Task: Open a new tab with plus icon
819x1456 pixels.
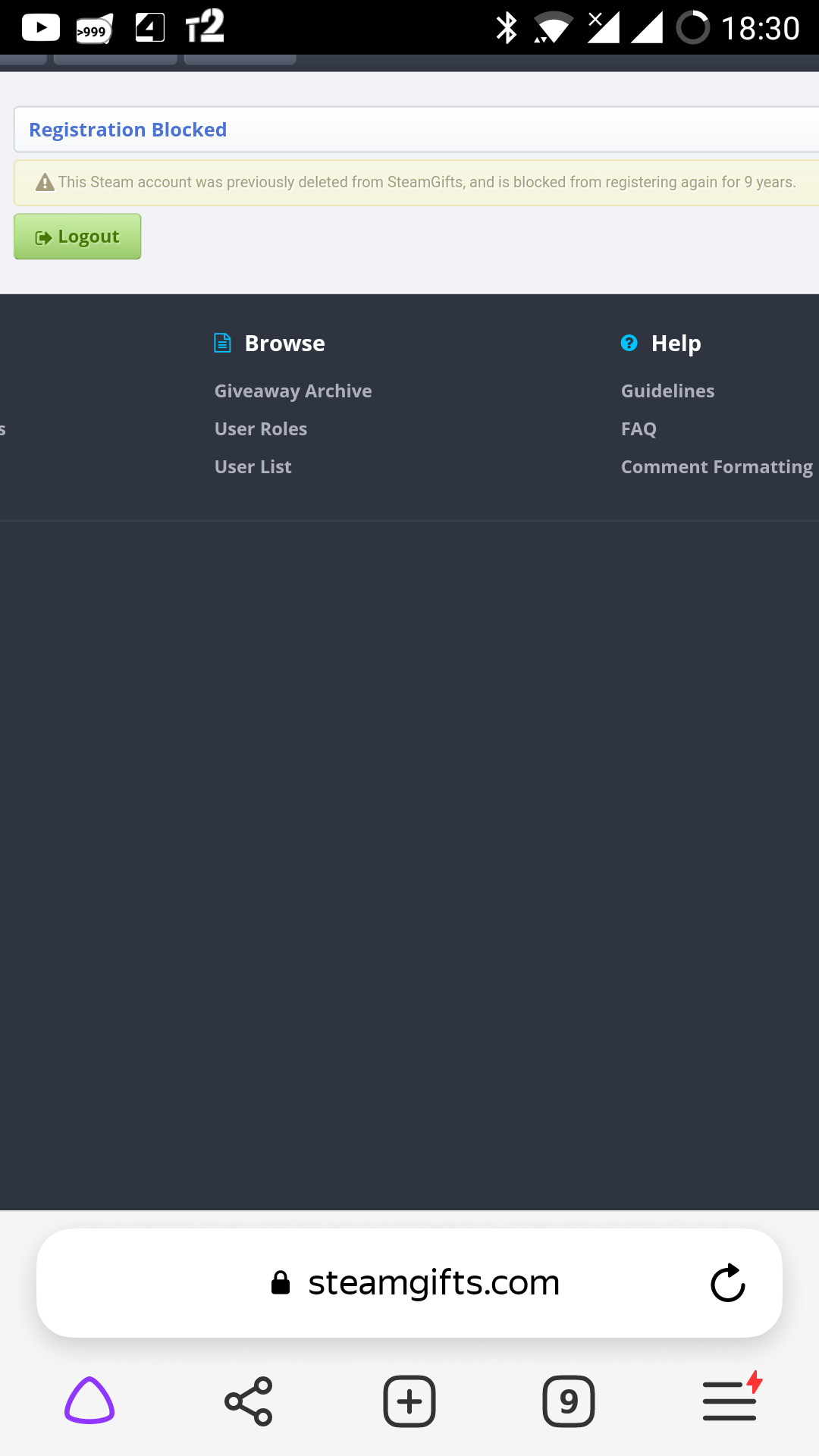Action: tap(409, 1401)
